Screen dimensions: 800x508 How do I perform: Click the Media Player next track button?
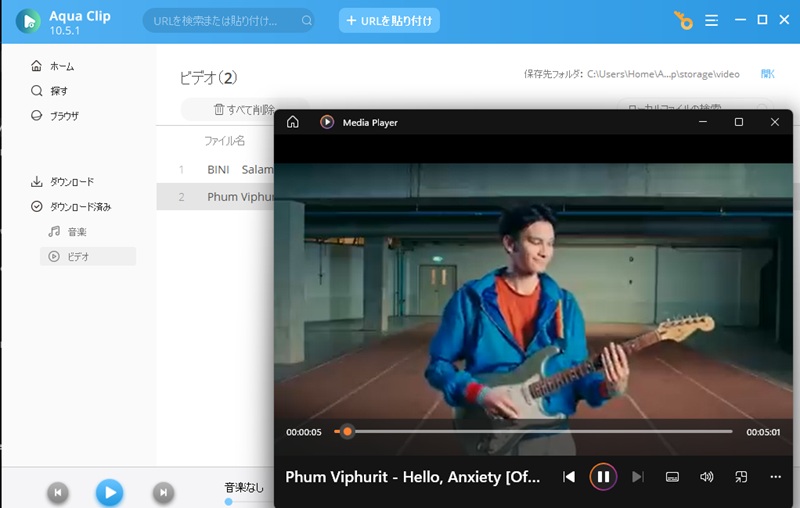pos(638,476)
